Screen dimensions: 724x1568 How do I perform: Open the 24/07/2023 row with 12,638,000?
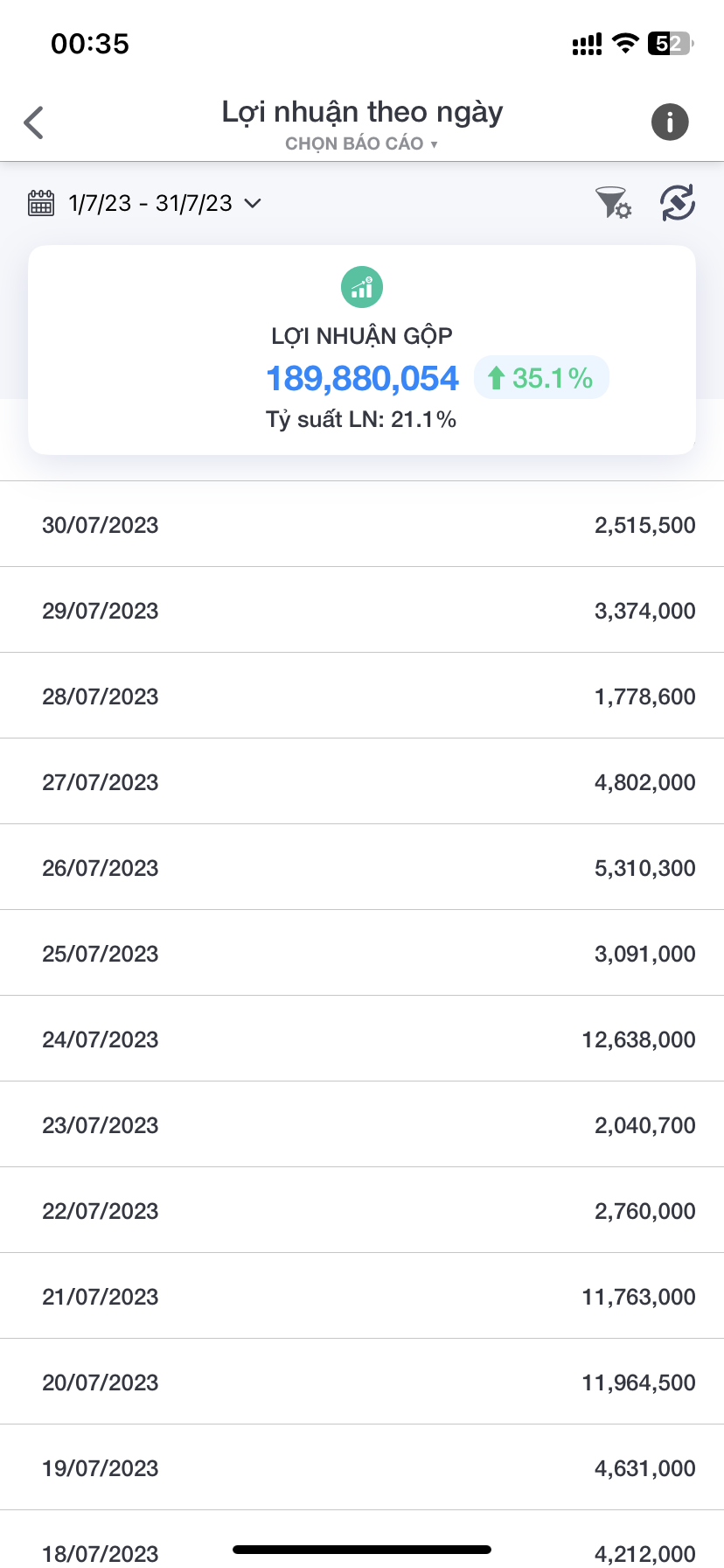pyautogui.click(x=362, y=1039)
